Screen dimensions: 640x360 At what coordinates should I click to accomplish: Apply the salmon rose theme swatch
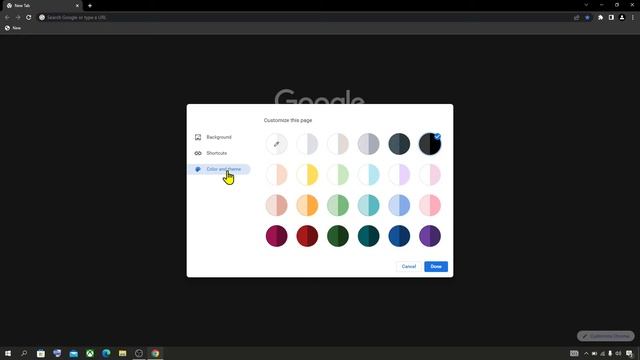tap(277, 205)
